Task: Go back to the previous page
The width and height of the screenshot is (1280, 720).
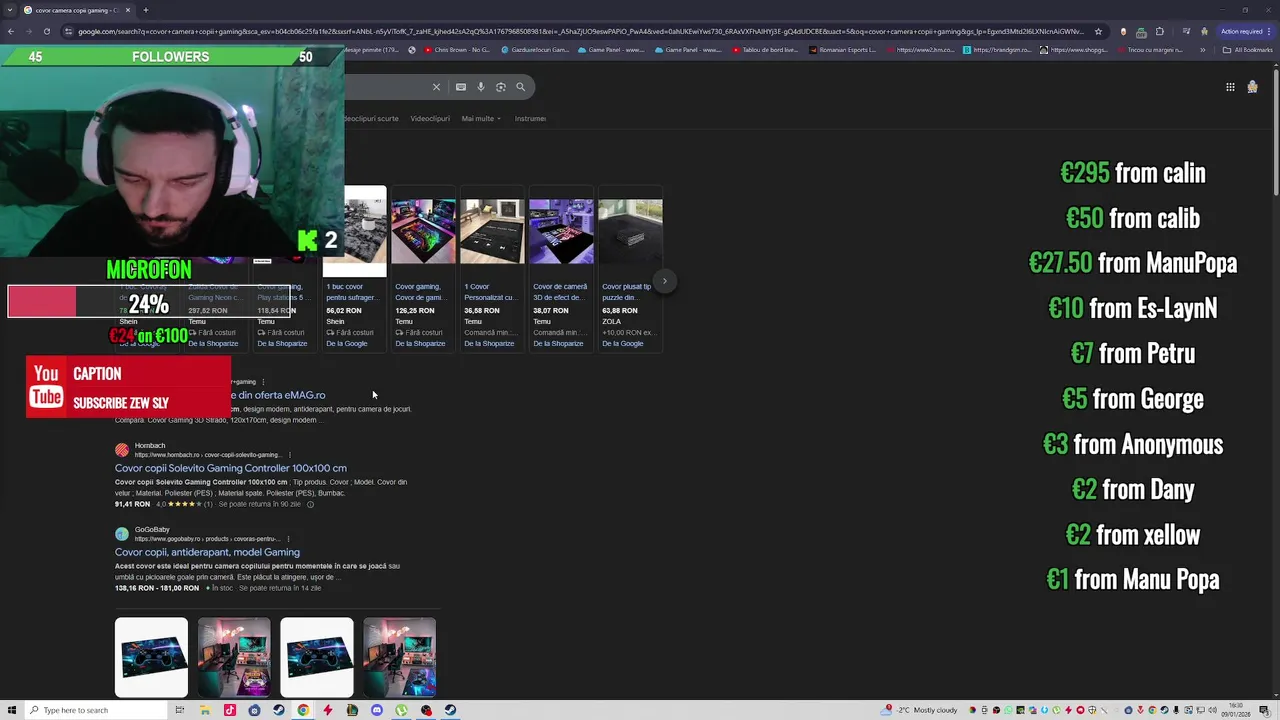Action: [10, 31]
